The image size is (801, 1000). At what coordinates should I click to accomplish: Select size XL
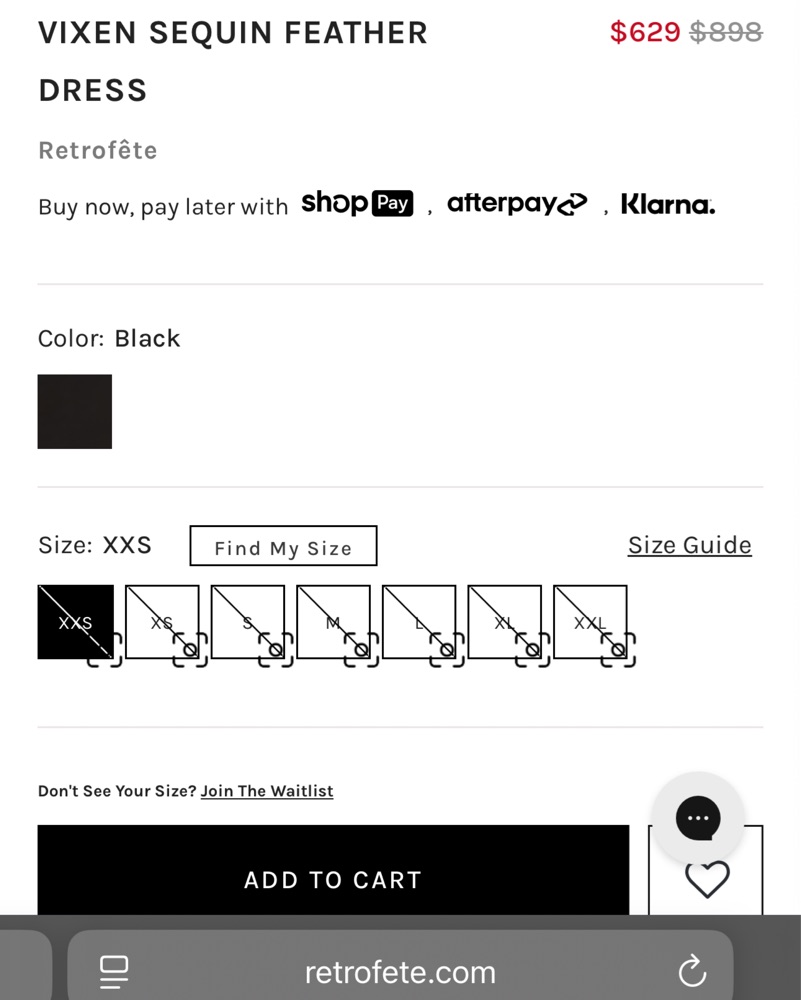504,622
